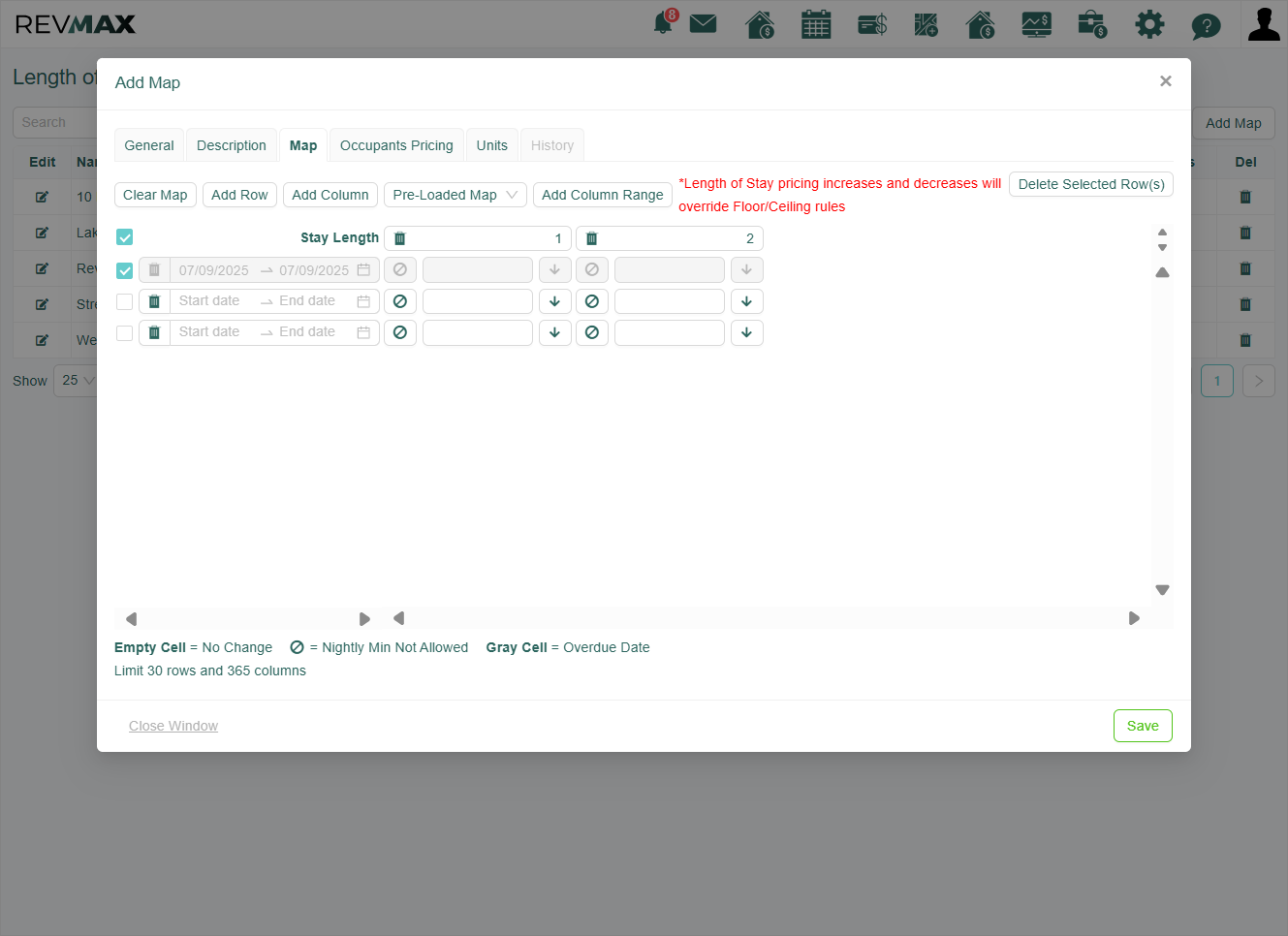The width and height of the screenshot is (1288, 936).
Task: Click the Close Window link
Action: click(x=173, y=726)
